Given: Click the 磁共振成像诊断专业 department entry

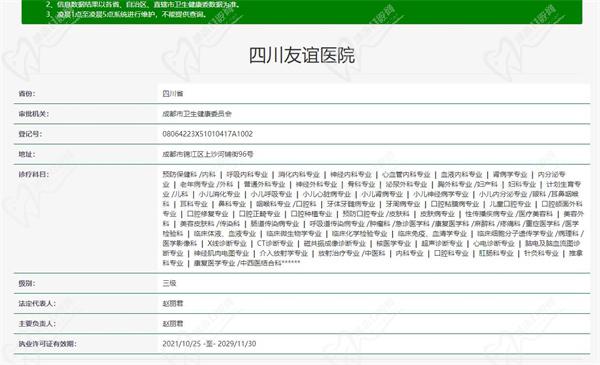Looking at the screenshot, I should [335, 243].
